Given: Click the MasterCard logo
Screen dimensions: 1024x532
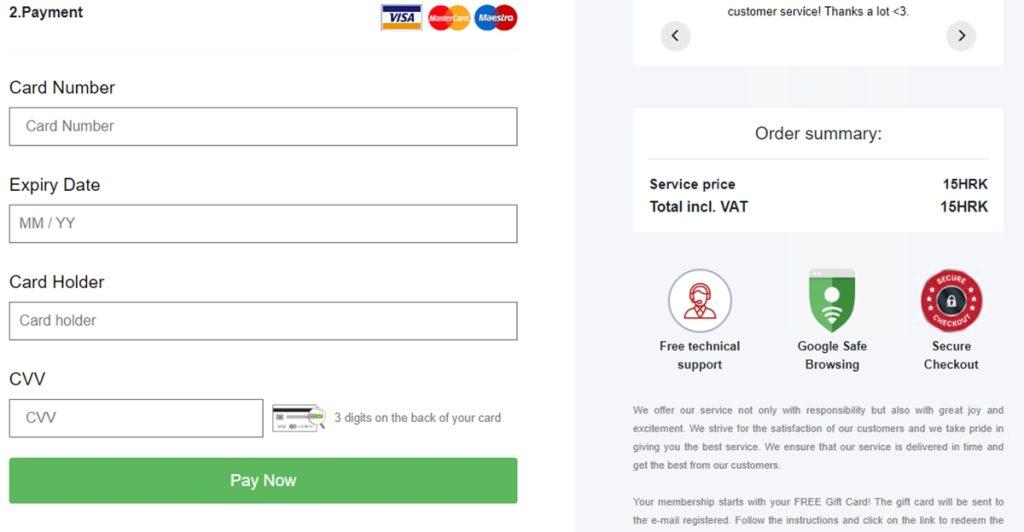Looking at the screenshot, I should click(x=449, y=17).
